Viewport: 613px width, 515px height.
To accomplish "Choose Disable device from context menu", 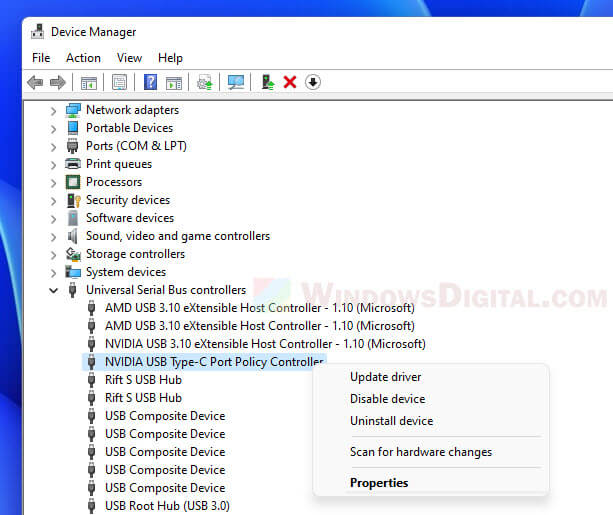I will point(387,399).
